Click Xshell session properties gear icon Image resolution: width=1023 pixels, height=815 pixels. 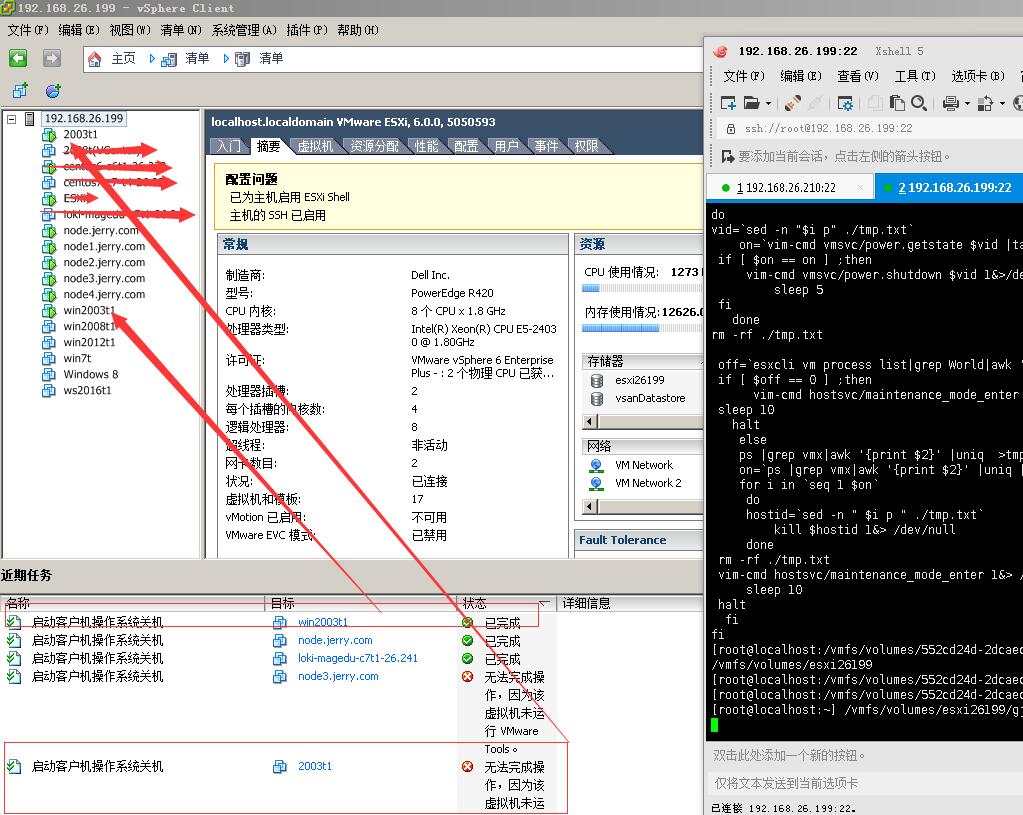pos(845,103)
